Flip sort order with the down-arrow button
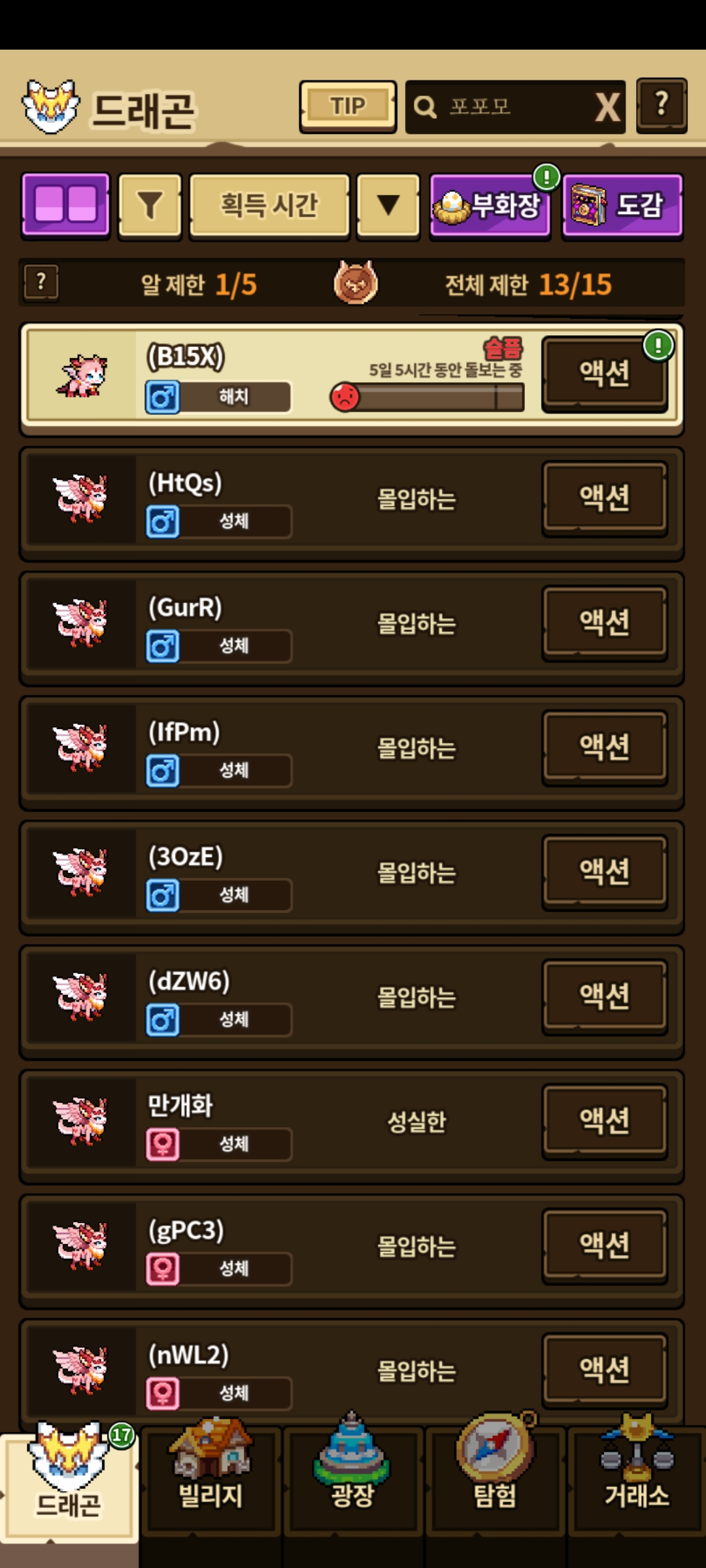 (388, 205)
